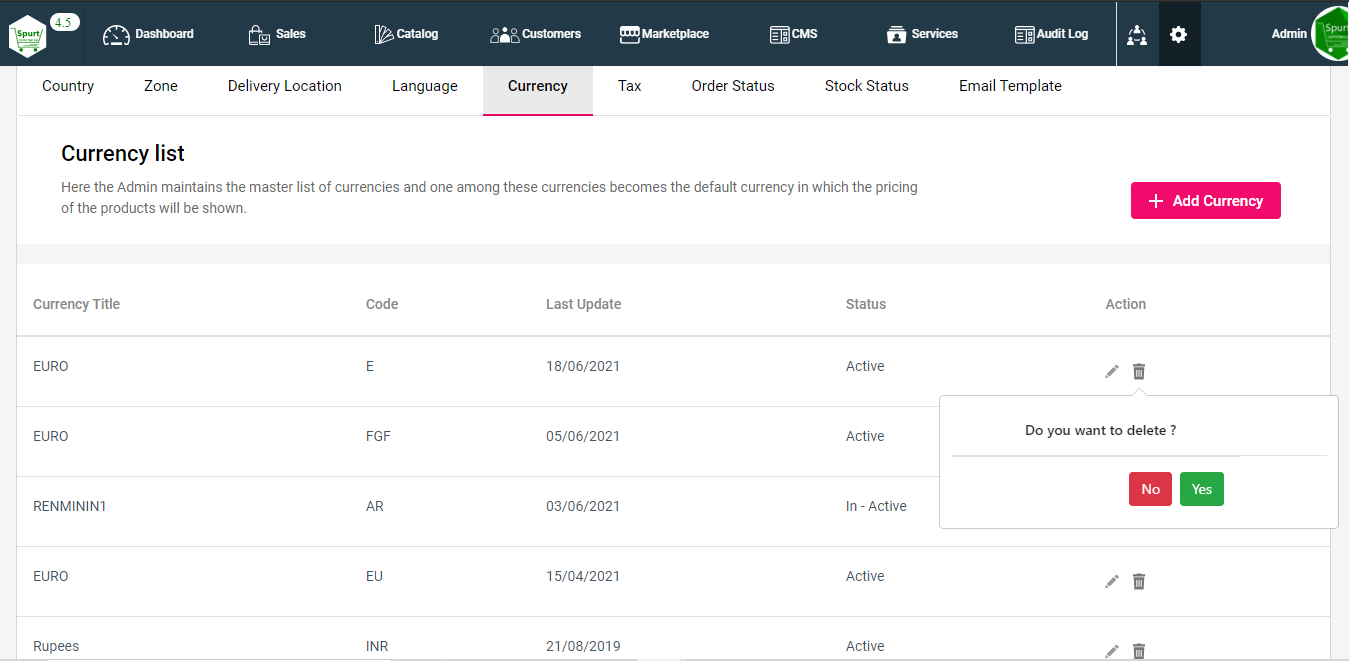Image resolution: width=1349 pixels, height=661 pixels.
Task: Edit the EURO row with code E
Action: coord(1112,371)
